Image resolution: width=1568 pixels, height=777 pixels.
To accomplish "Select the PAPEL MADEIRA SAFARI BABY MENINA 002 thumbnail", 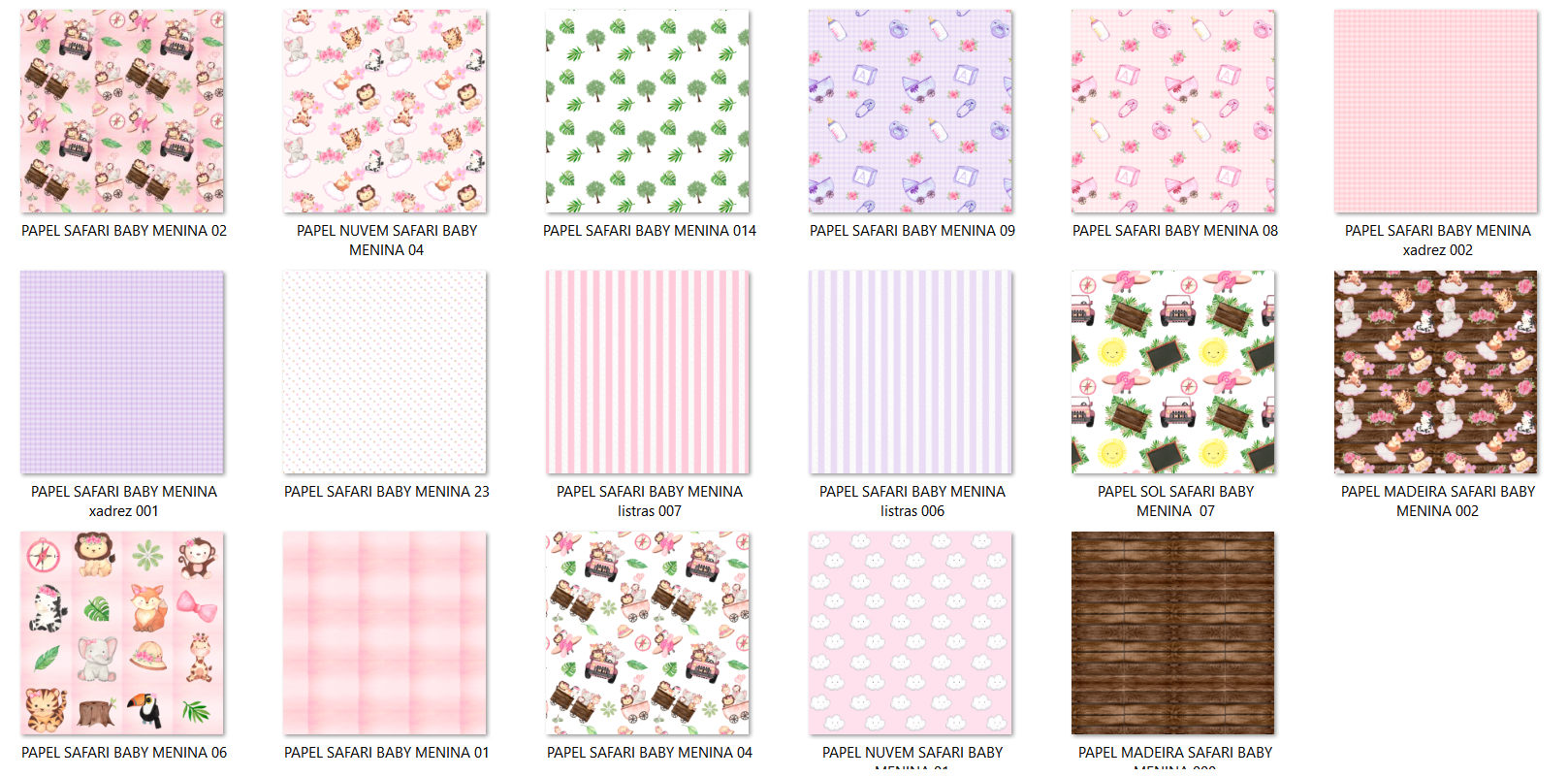I will click(1436, 372).
